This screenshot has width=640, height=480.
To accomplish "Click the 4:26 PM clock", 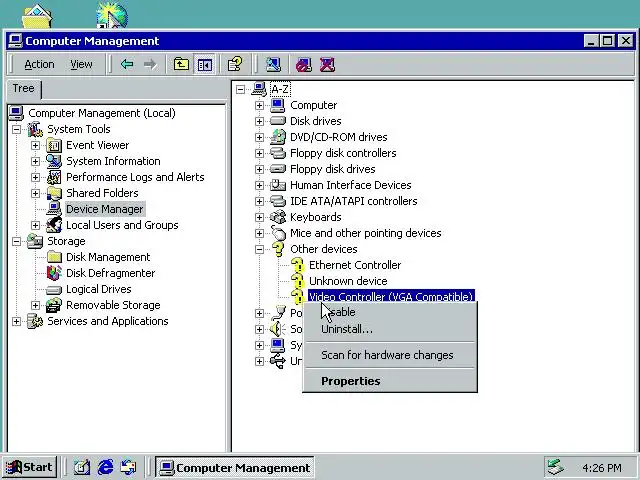I will pyautogui.click(x=602, y=468).
